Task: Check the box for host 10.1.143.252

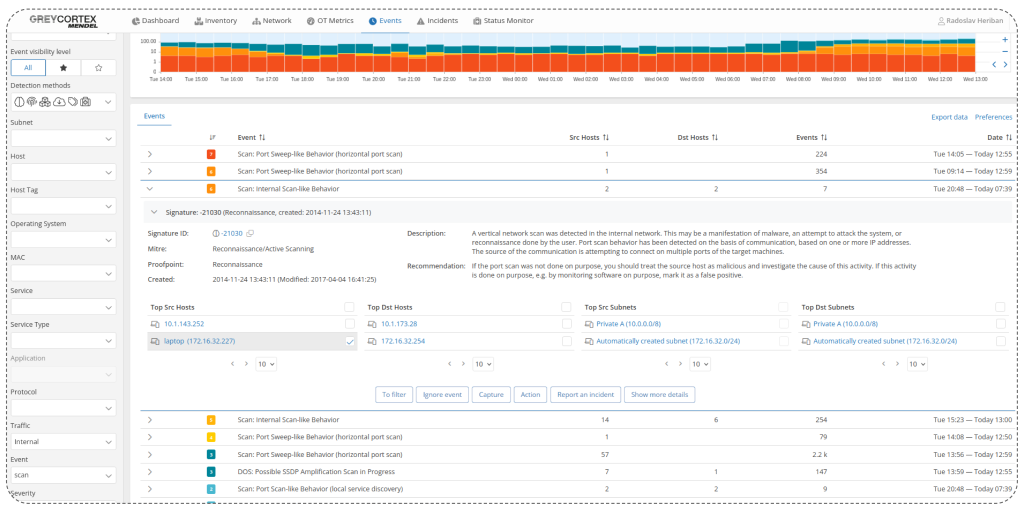Action: [x=349, y=324]
